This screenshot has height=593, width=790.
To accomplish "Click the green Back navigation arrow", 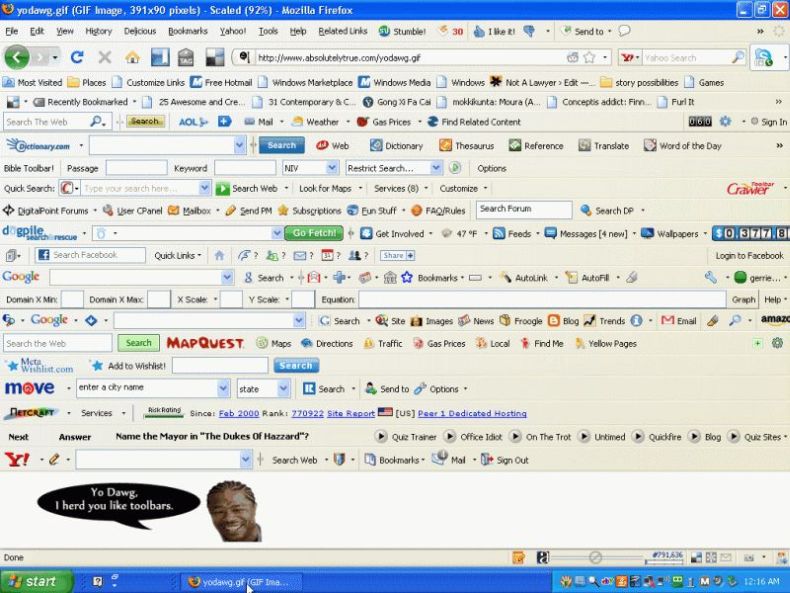I will pyautogui.click(x=17, y=57).
